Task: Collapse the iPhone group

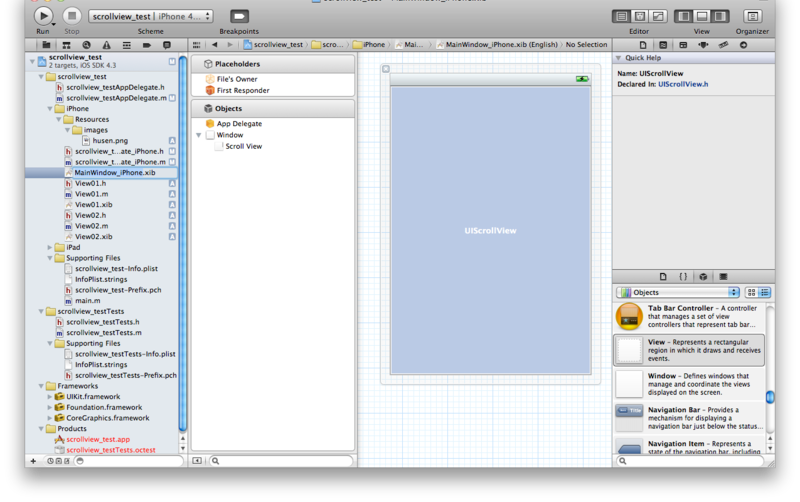Action: coord(50,109)
